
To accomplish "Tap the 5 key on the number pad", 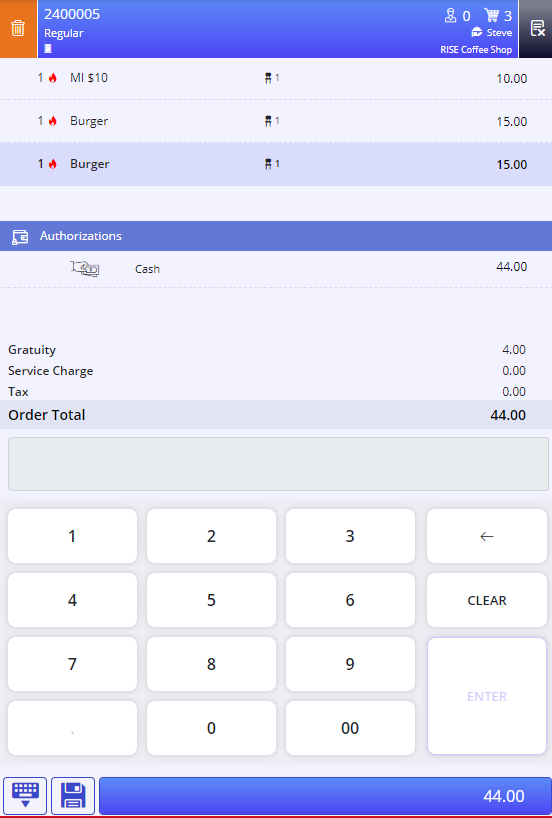I will pos(211,600).
